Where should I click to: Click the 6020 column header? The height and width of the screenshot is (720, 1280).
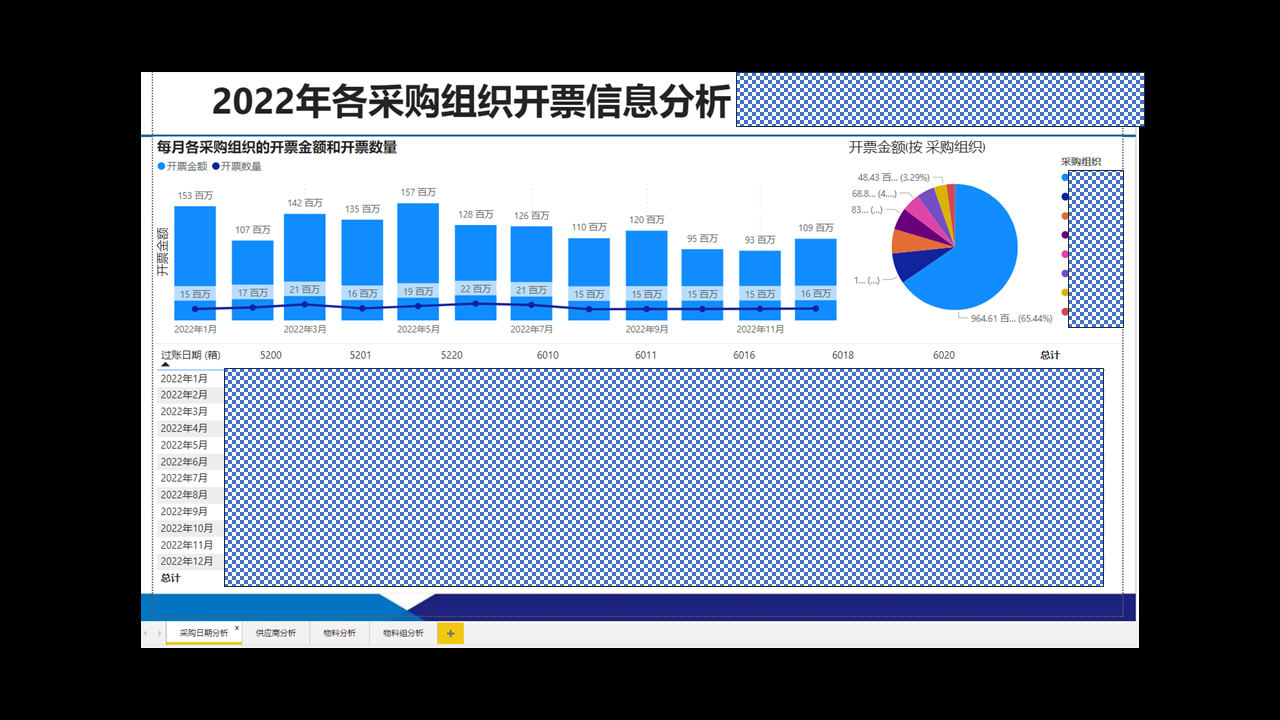click(944, 355)
